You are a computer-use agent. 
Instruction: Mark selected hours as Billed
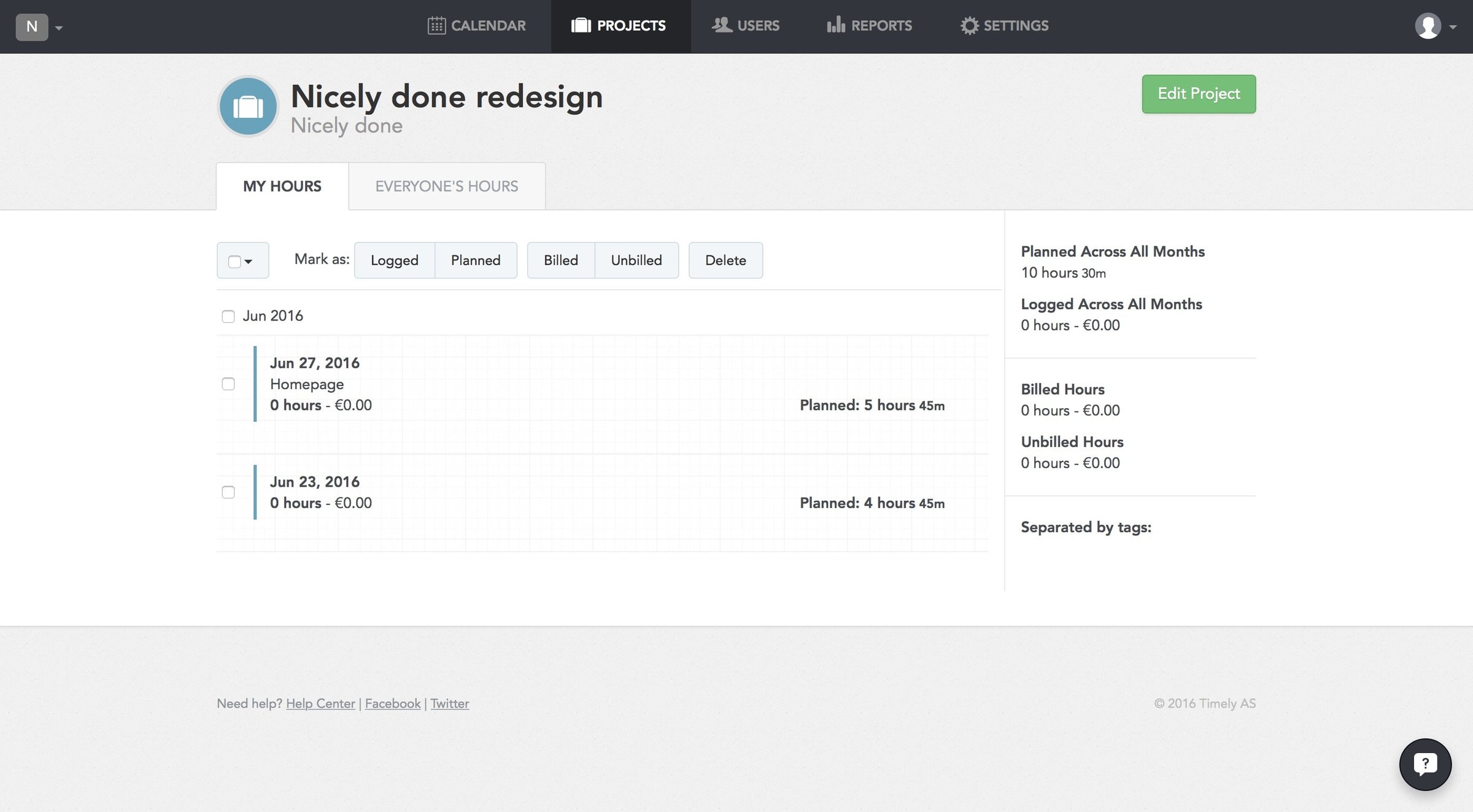click(561, 260)
